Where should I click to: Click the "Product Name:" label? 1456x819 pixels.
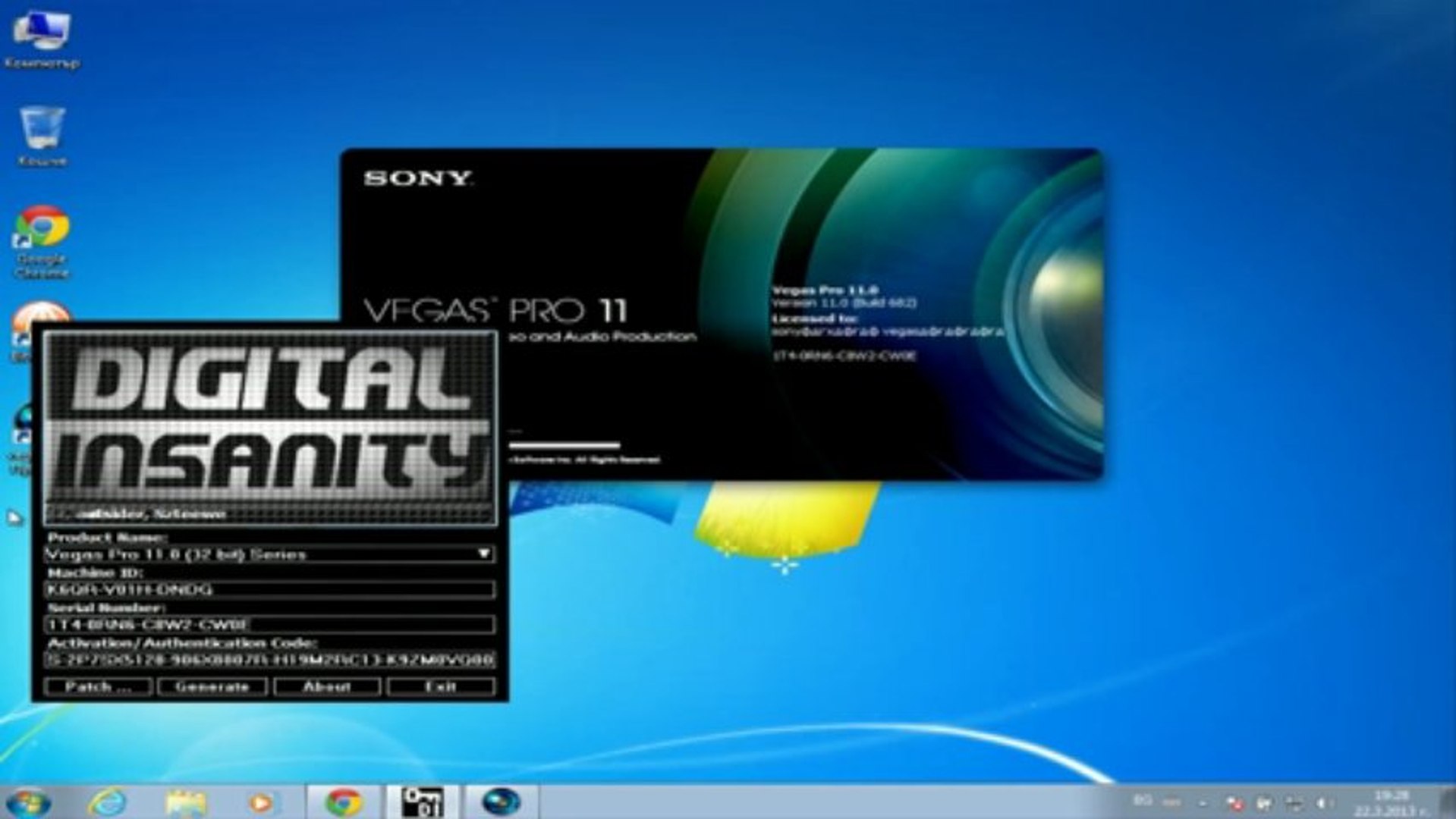pyautogui.click(x=107, y=538)
